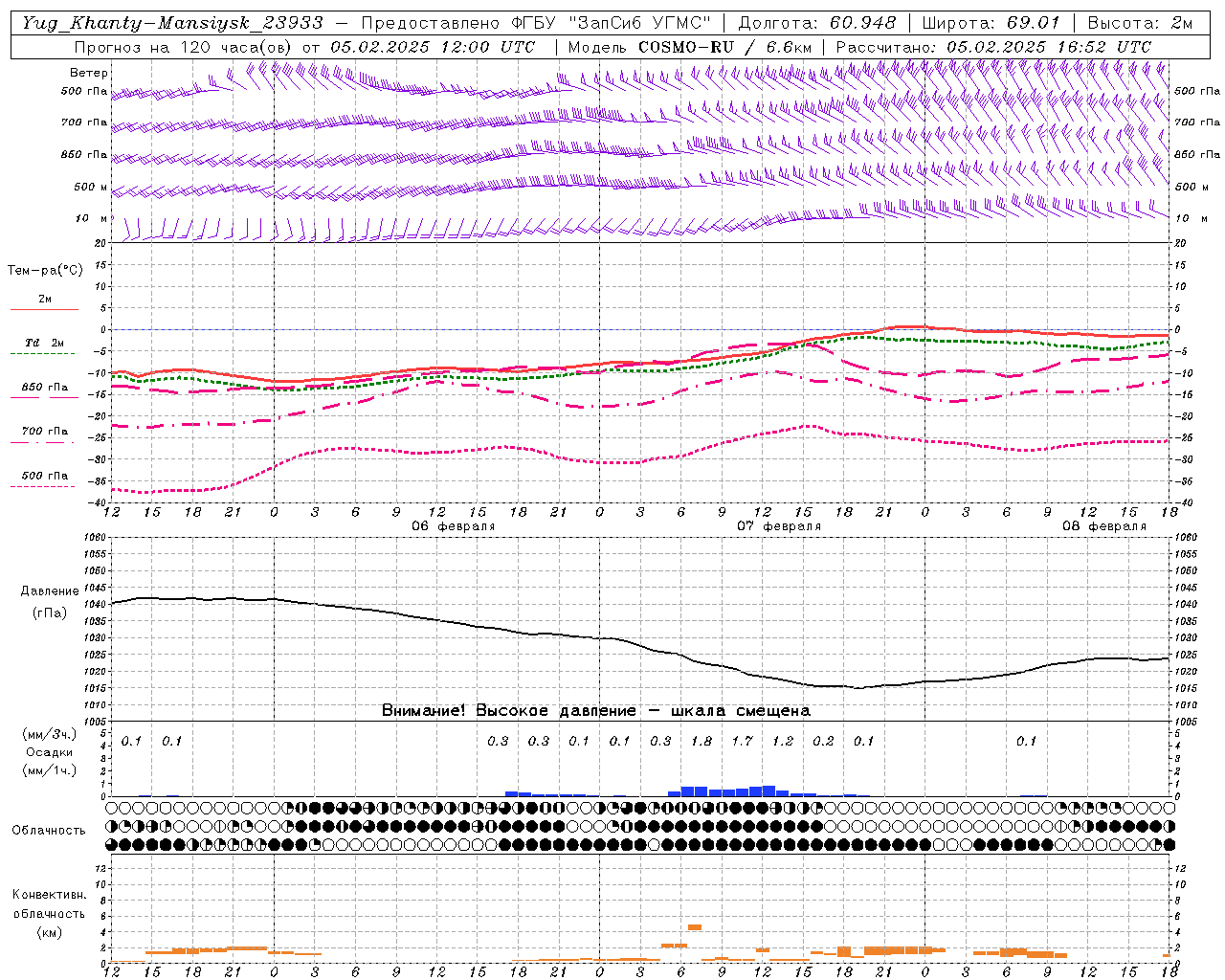This screenshot has width=1225, height=980.
Task: Click the red line sample under the 2м legend
Action: [x=44, y=309]
